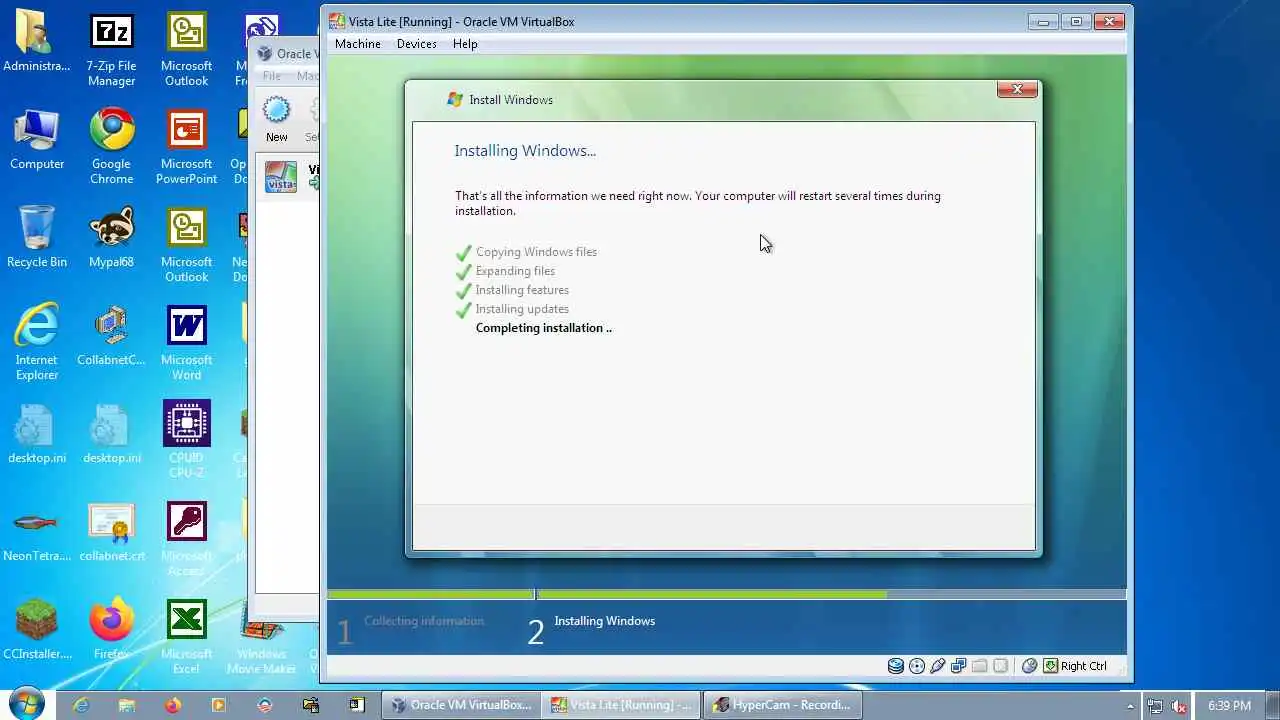Click New button in VirtualBox Manager toolbar
This screenshot has width=1280, height=720.
click(276, 119)
